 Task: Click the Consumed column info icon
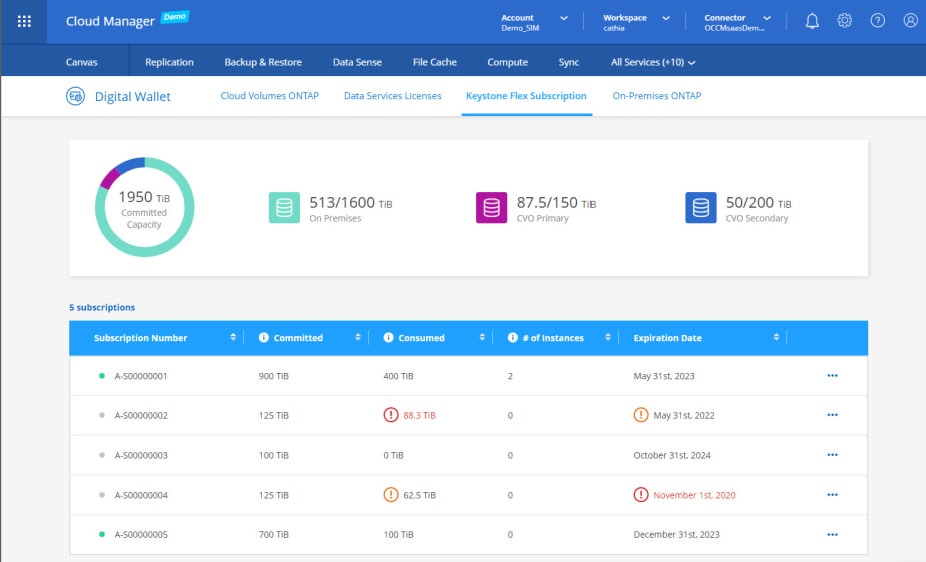(390, 338)
